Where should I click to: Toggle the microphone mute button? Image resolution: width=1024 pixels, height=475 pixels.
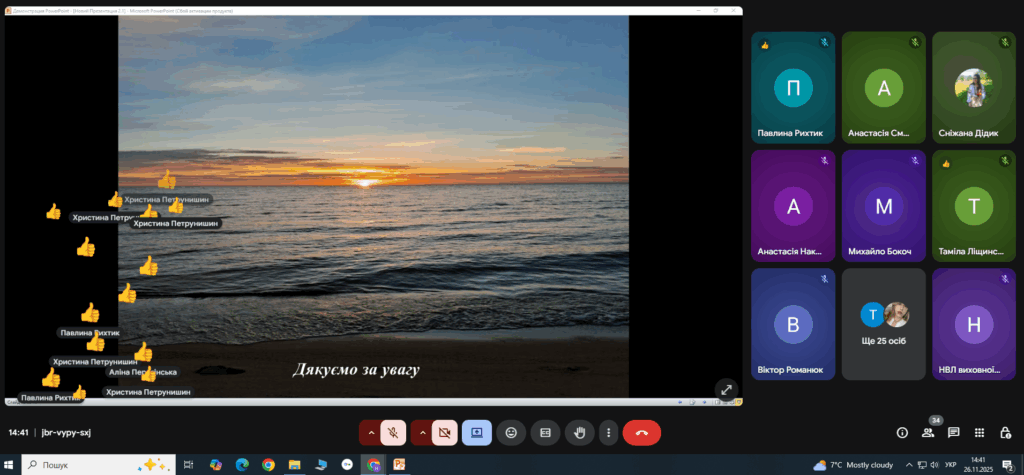[393, 433]
